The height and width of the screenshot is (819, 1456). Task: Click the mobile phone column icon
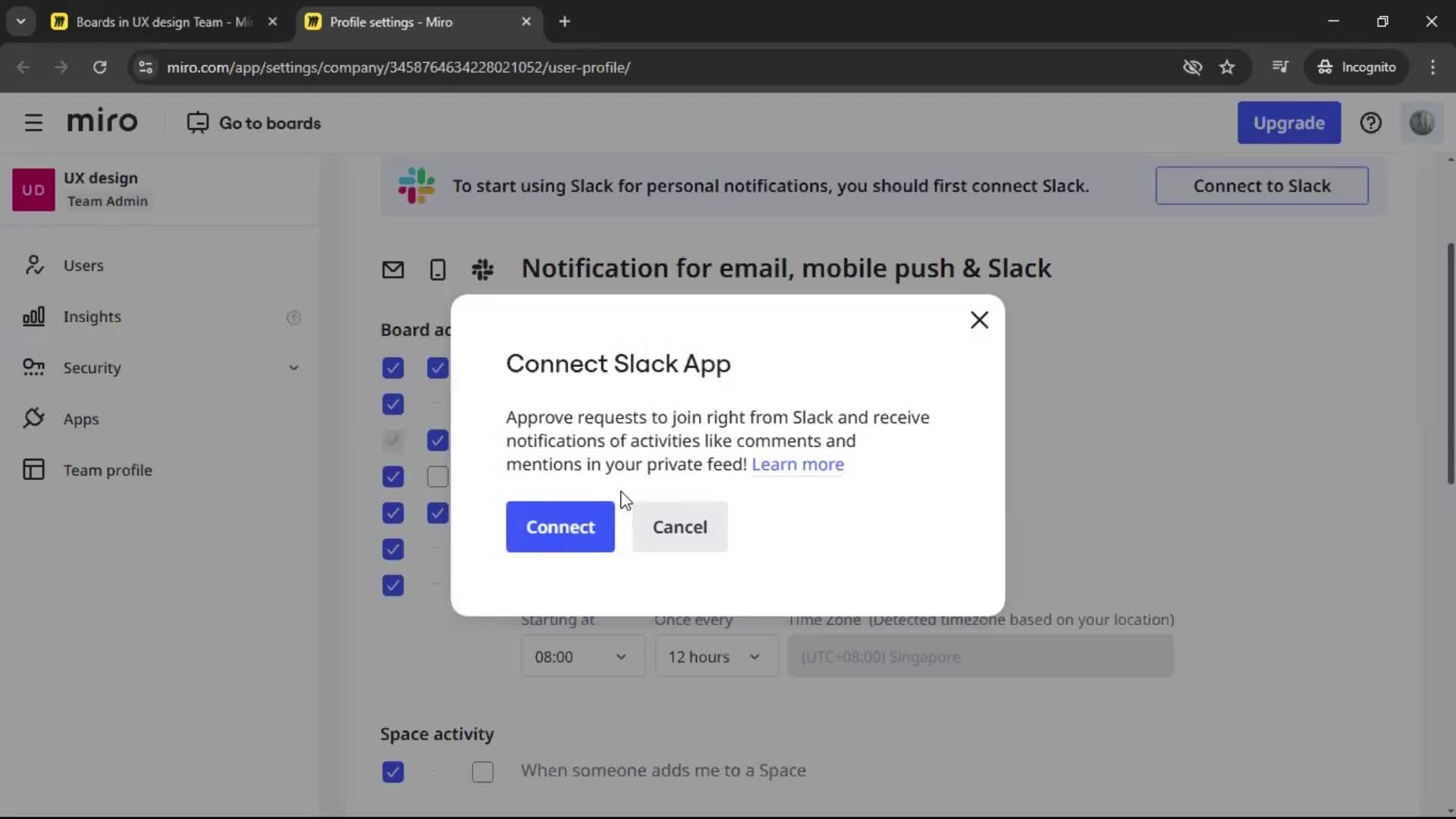438,270
